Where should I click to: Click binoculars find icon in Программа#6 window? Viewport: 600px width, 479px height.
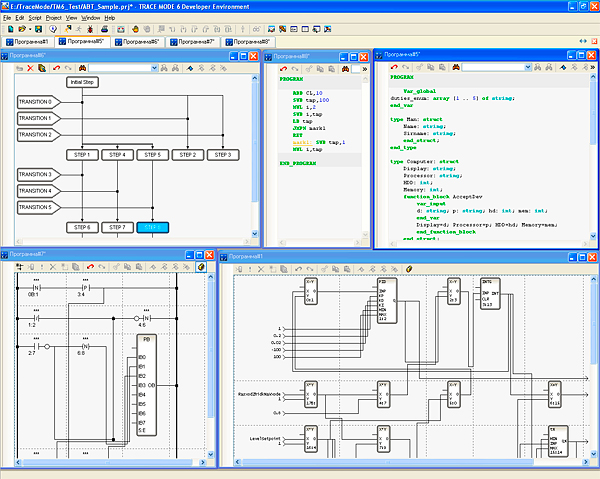(x=82, y=68)
